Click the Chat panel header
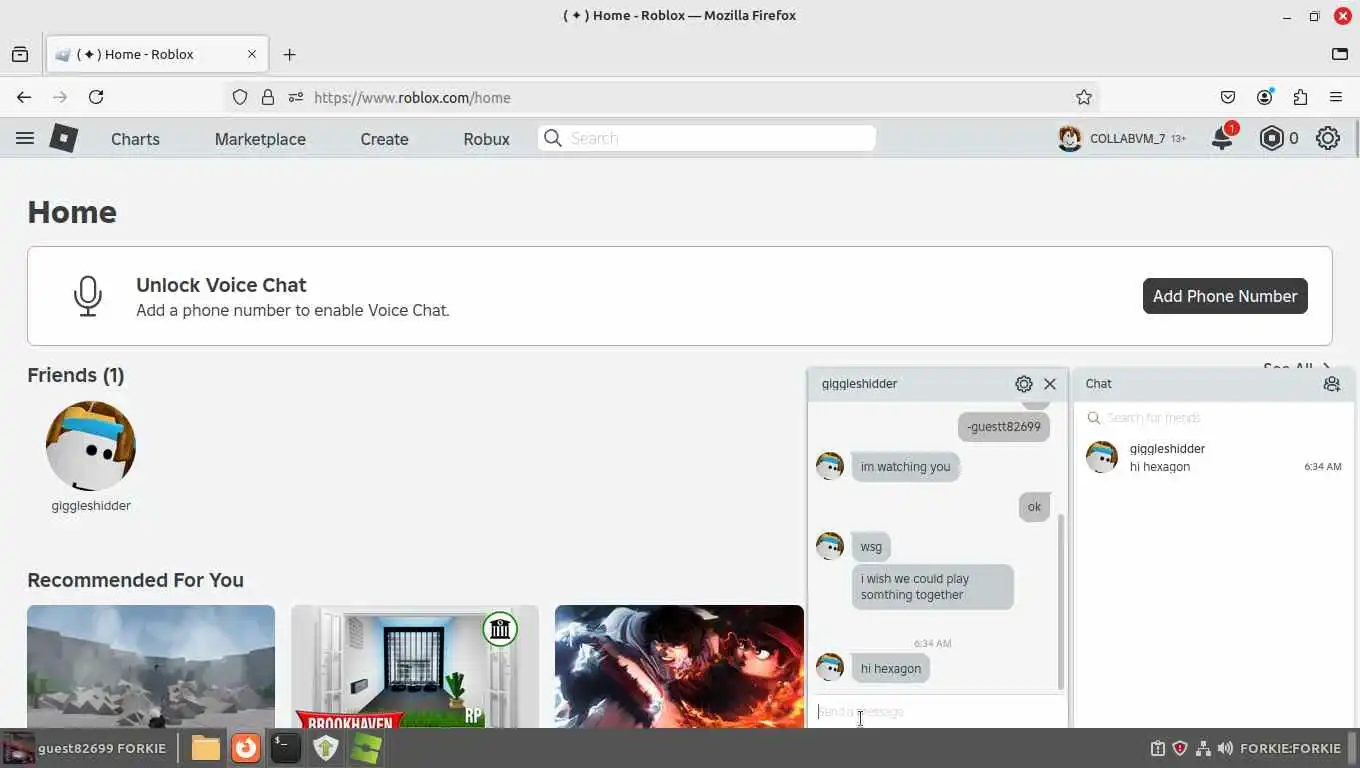This screenshot has width=1360, height=768. tap(1214, 384)
